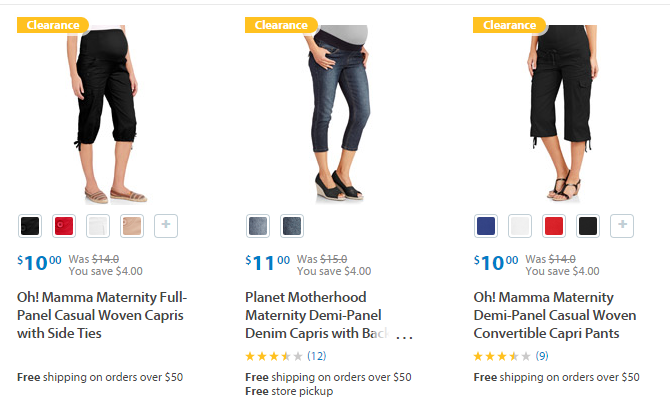Pick white swatch for Full-Panel Woven Capris
The height and width of the screenshot is (407, 670).
[x=98, y=226]
